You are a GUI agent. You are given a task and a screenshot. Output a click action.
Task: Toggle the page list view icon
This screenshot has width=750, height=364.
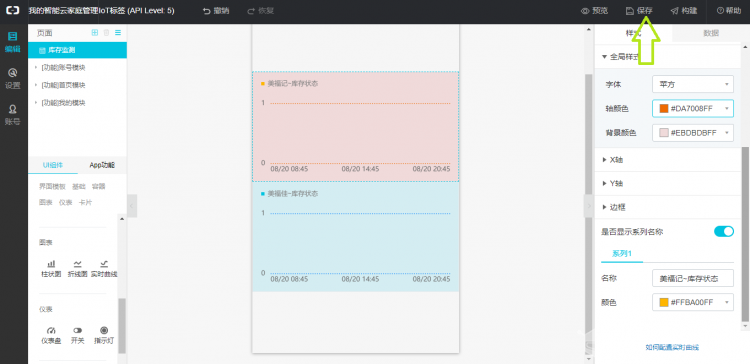(x=118, y=33)
